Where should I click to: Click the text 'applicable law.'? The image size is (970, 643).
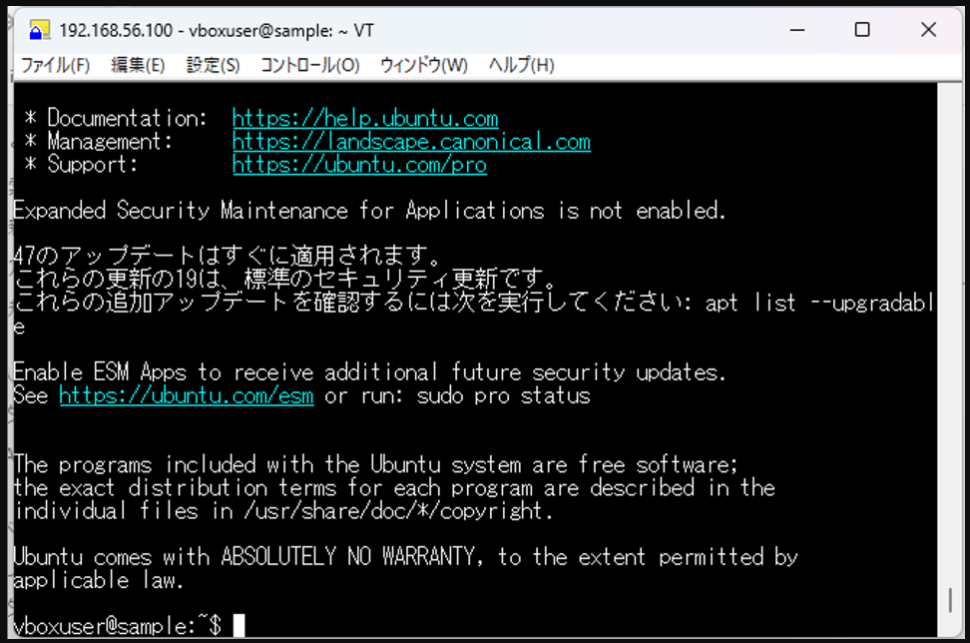tap(98, 580)
